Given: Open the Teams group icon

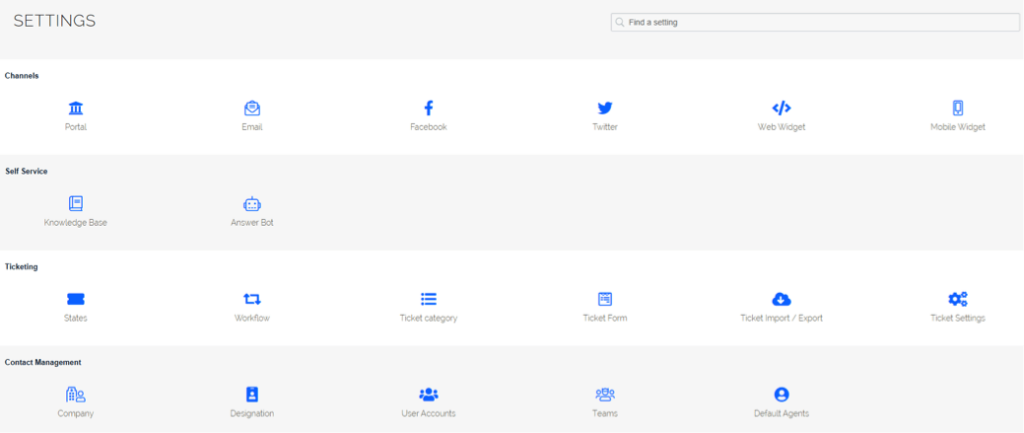Looking at the screenshot, I should pos(605,394).
